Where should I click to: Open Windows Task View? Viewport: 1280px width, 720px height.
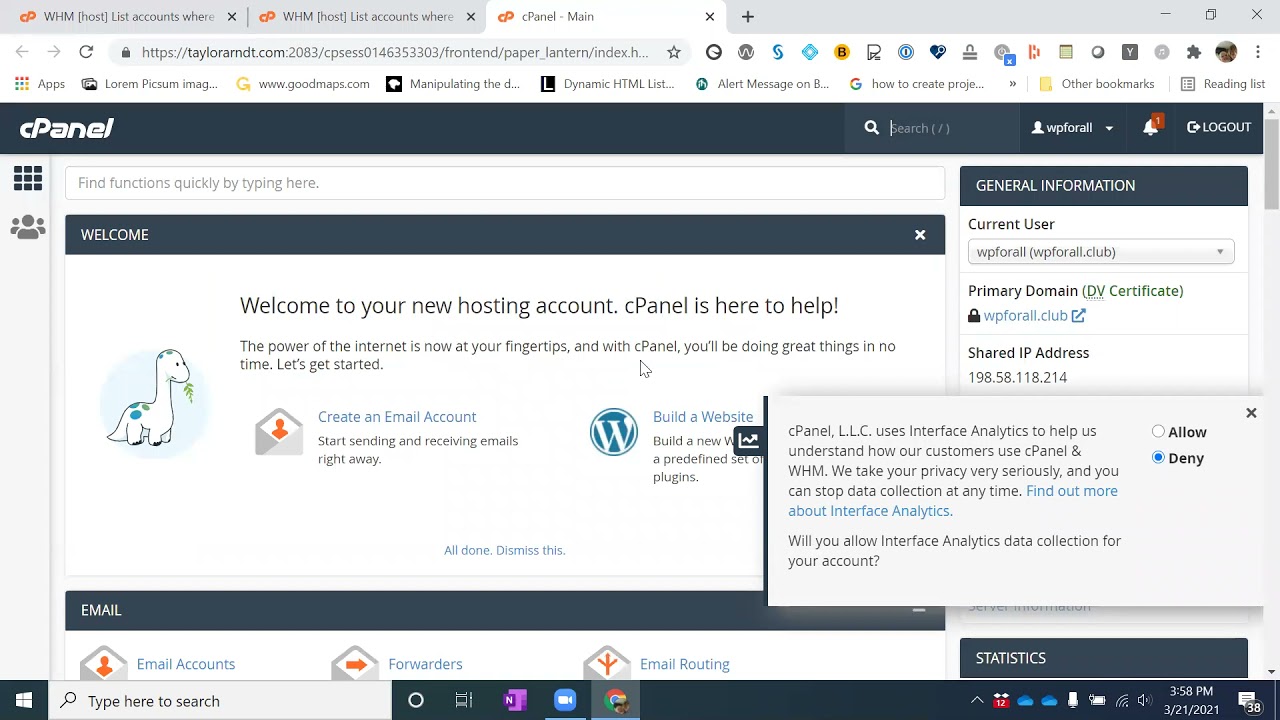464,701
